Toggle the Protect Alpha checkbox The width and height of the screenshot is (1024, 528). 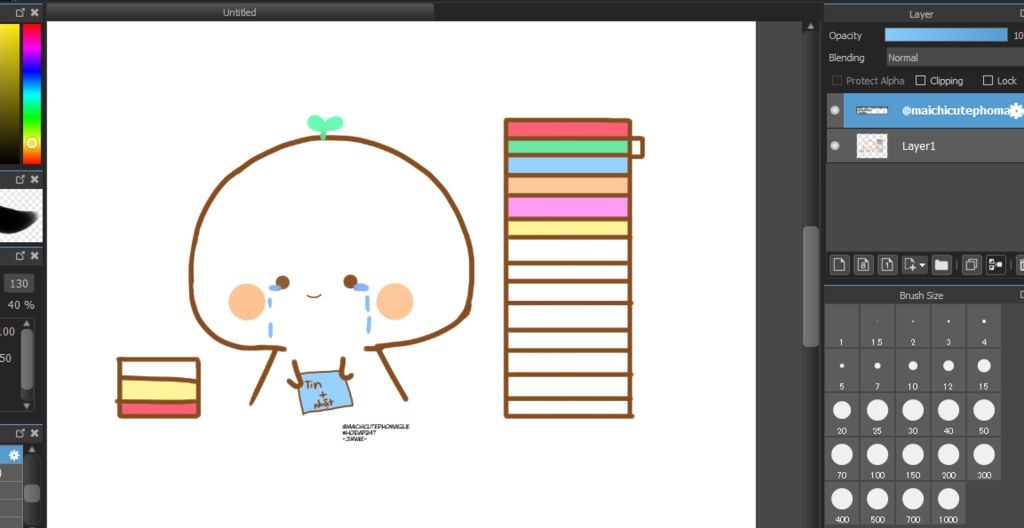coord(837,80)
